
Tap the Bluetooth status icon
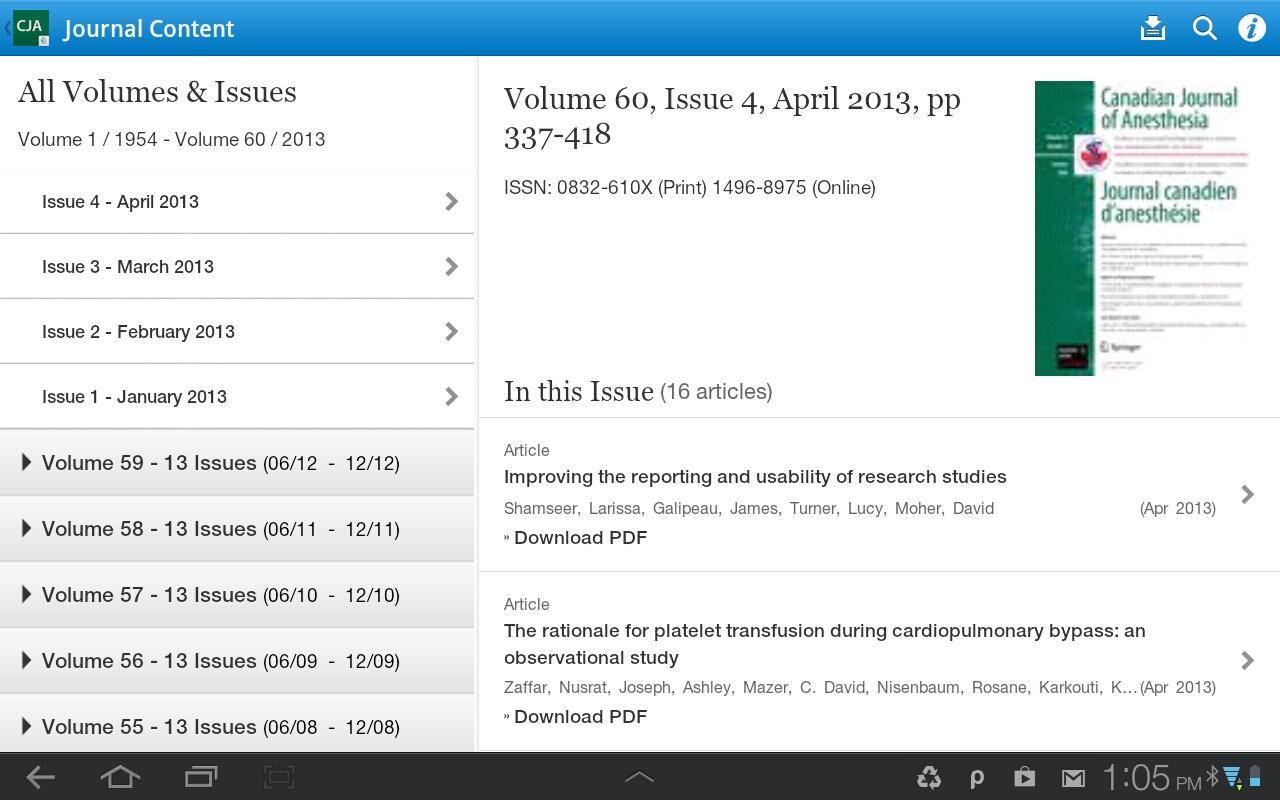coord(1212,777)
